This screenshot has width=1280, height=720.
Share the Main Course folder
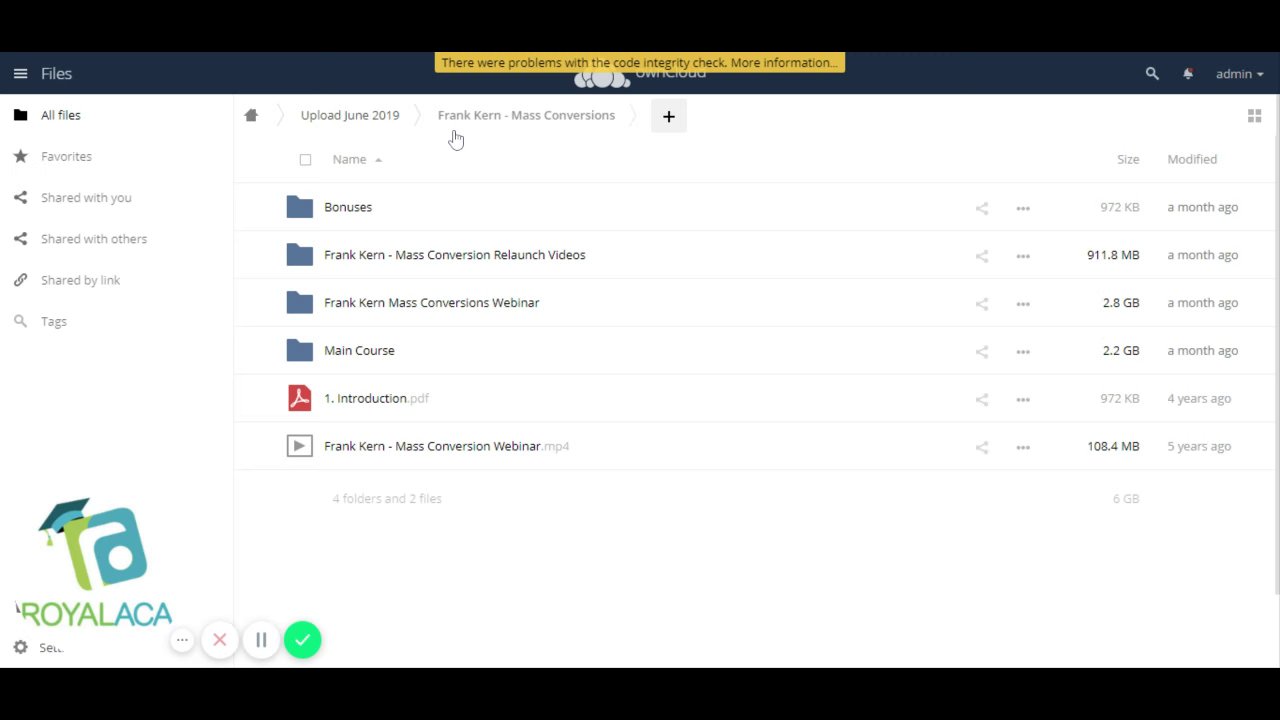(982, 352)
